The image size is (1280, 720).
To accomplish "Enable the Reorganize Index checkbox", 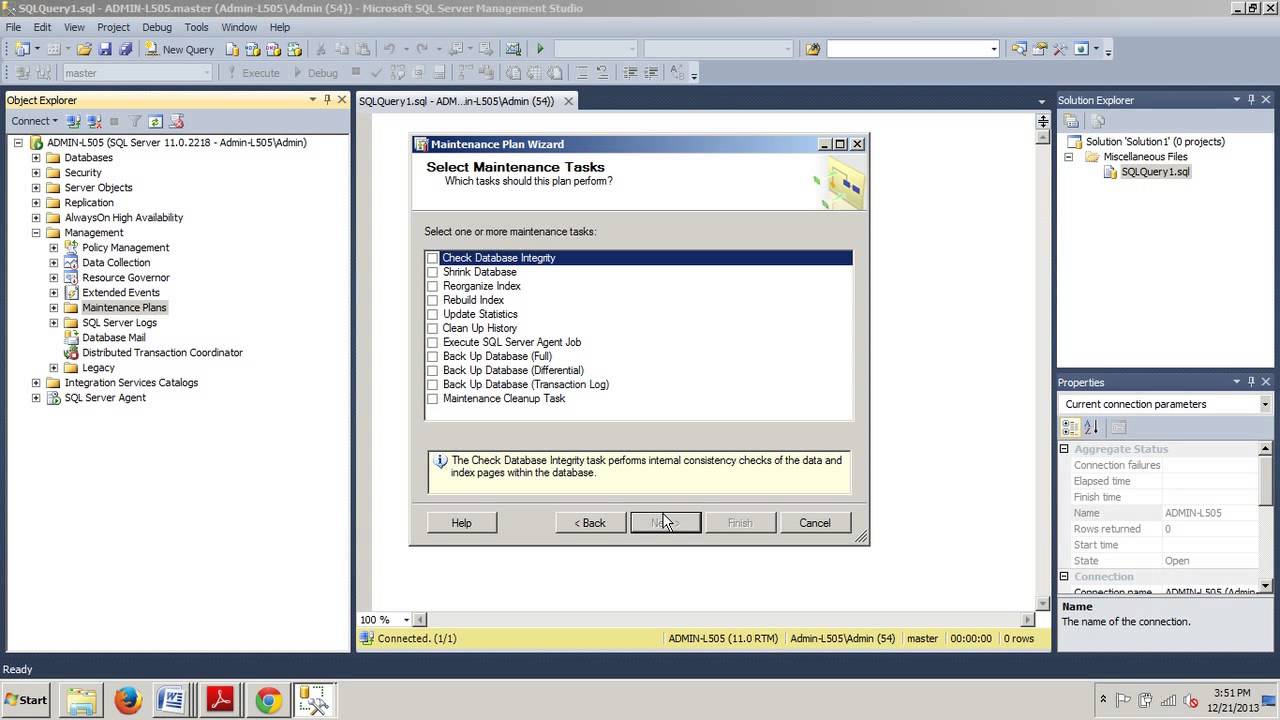I will 433,286.
